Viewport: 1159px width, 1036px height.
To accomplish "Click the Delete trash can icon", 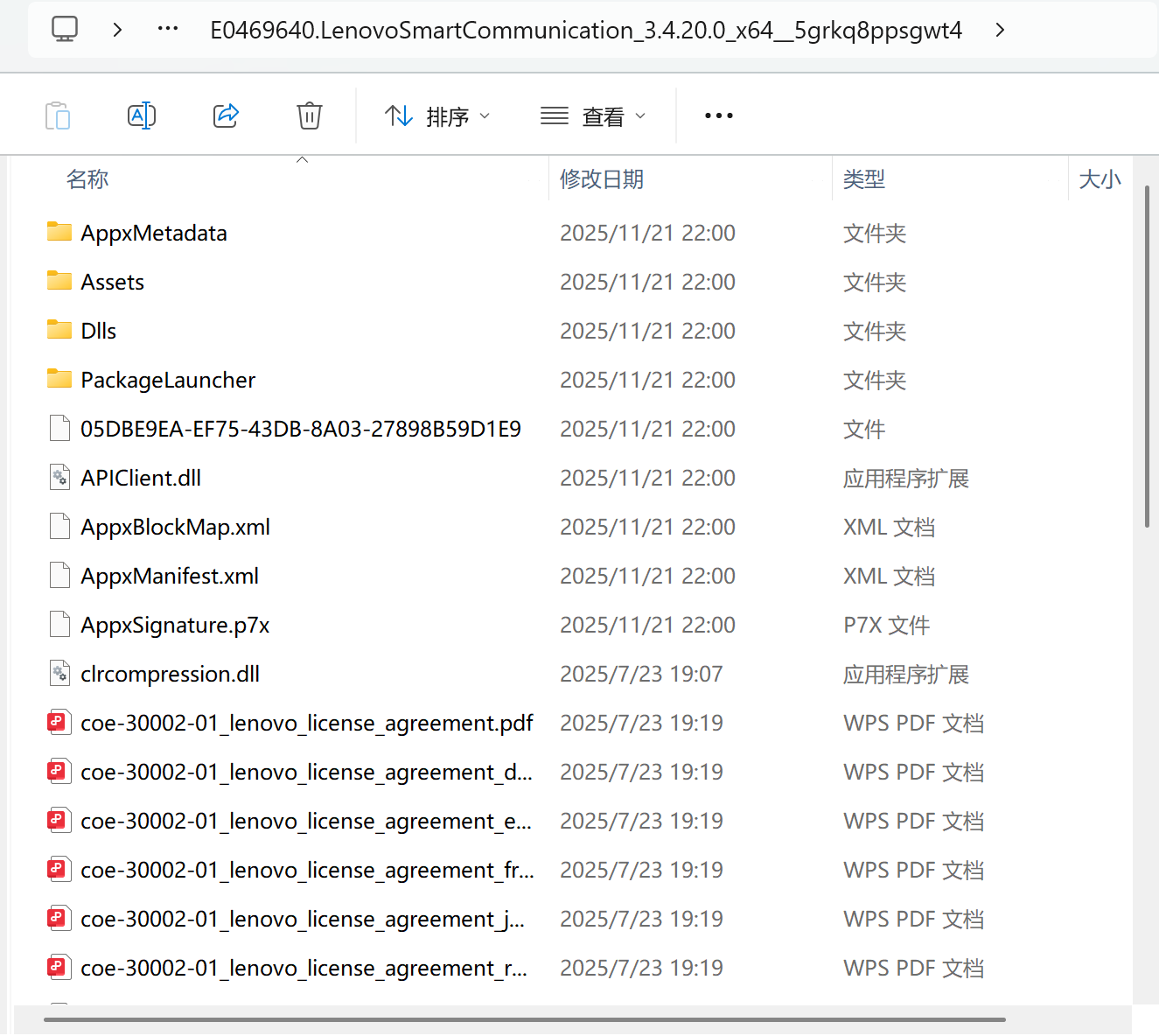I will [310, 115].
